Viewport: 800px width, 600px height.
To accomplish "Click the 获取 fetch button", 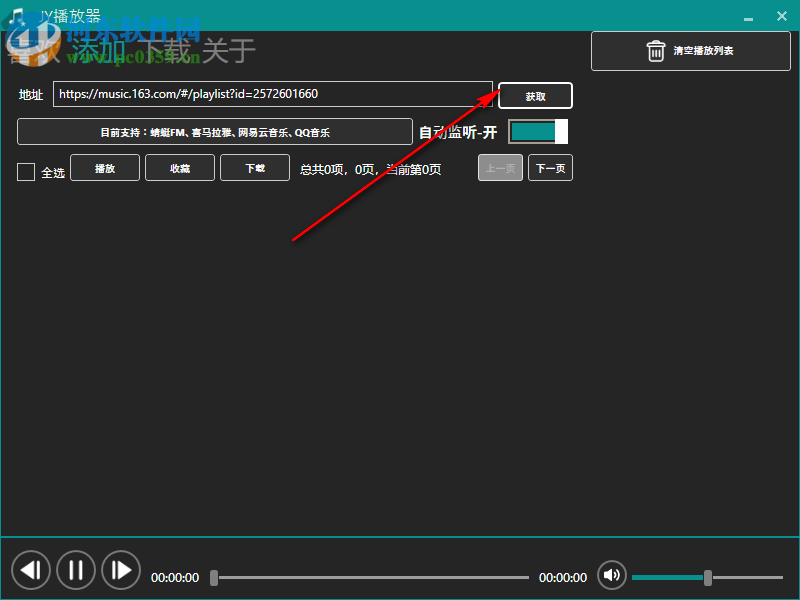I will [x=535, y=96].
